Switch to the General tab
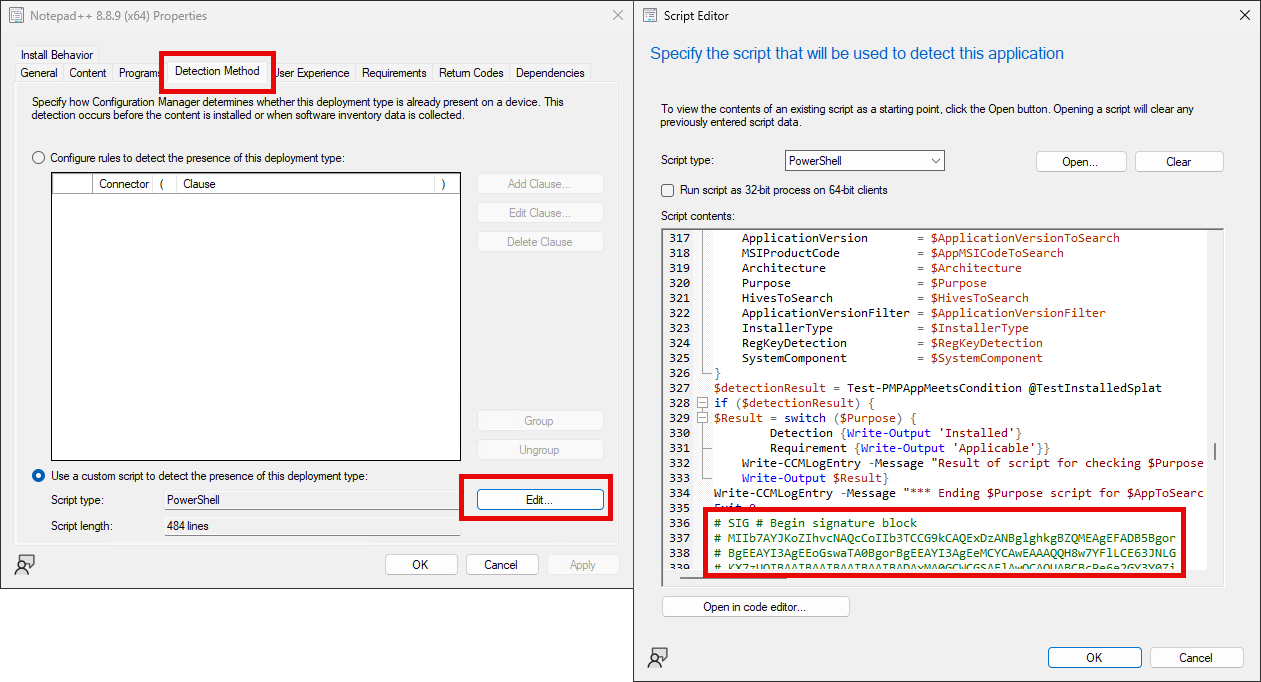The height and width of the screenshot is (682, 1261). 38,72
